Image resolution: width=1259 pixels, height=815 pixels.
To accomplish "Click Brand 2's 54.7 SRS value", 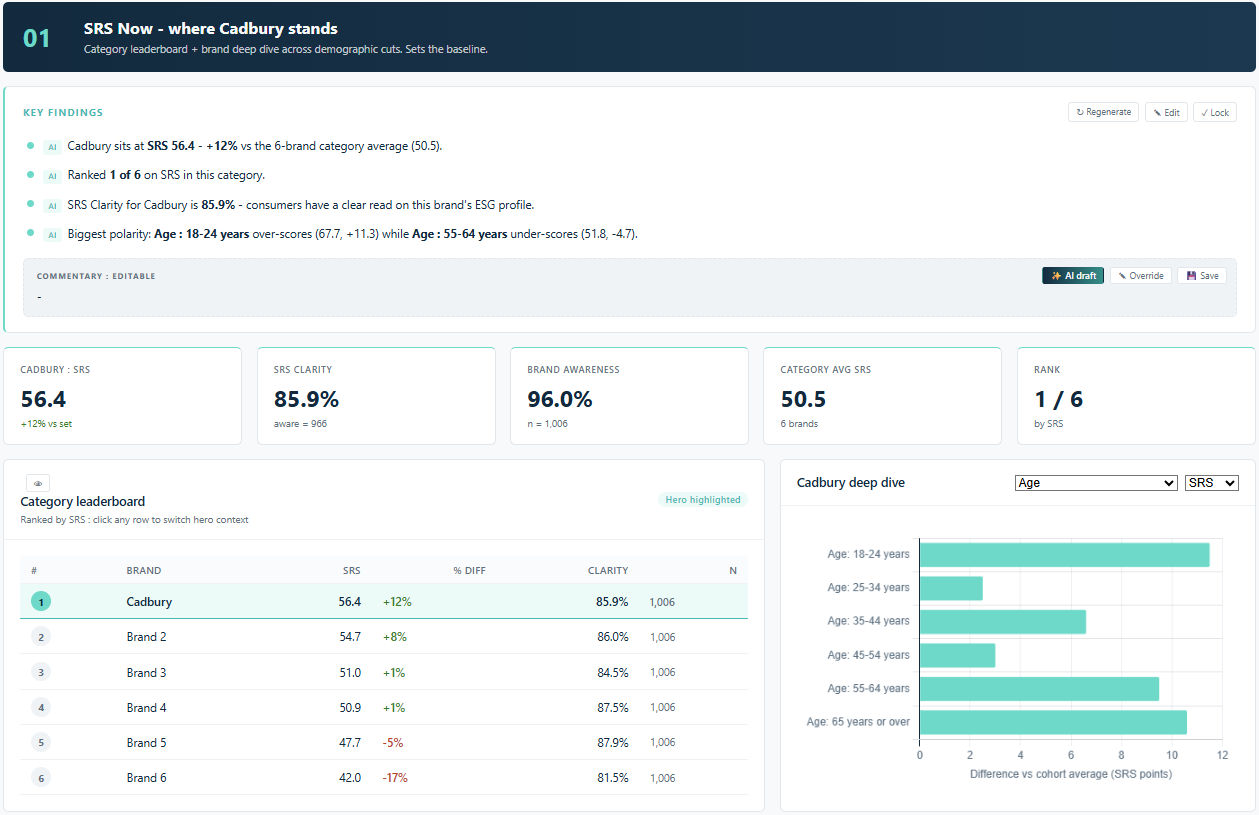I will click(x=350, y=637).
